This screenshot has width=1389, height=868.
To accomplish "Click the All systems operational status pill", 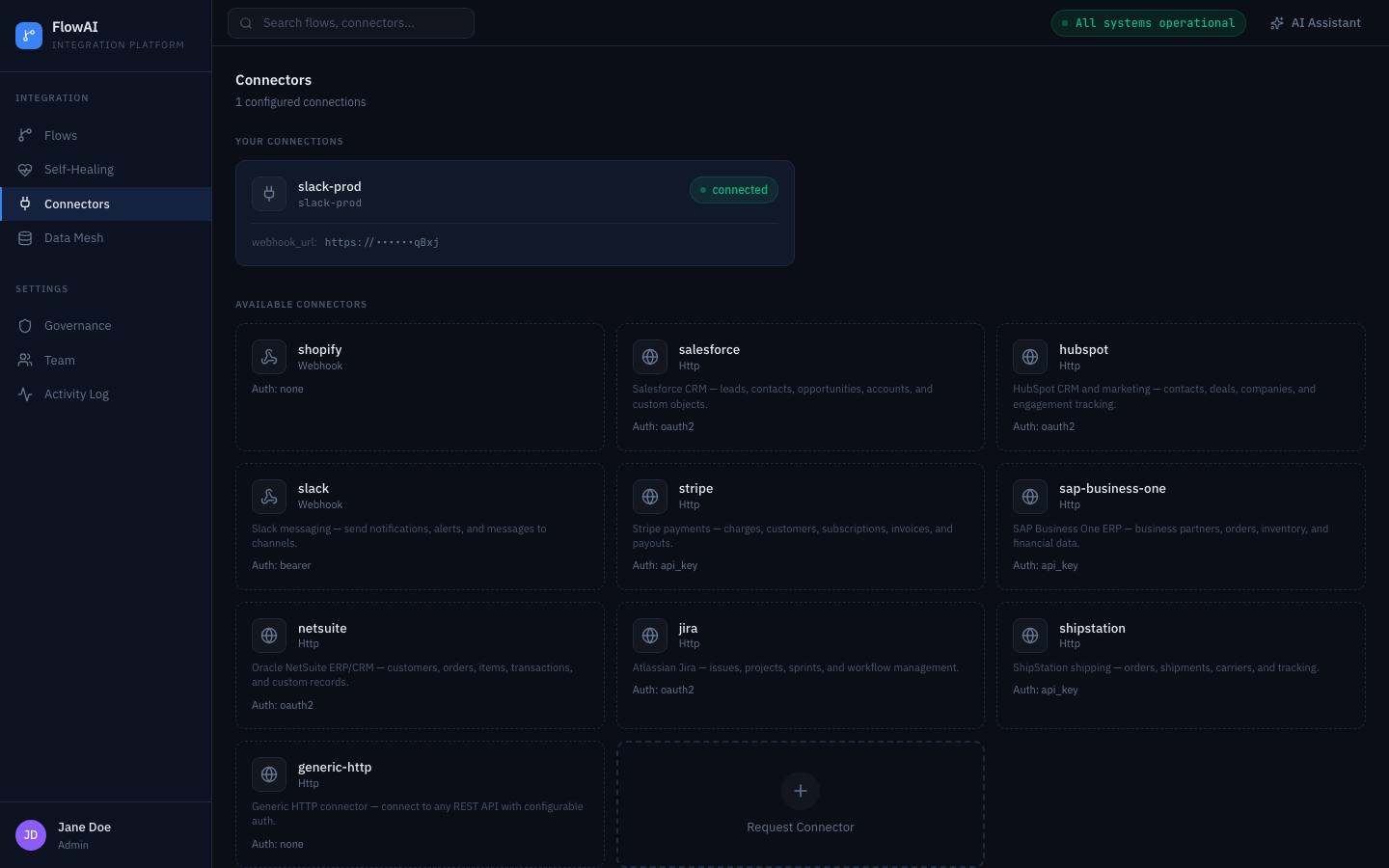I will pos(1148,22).
